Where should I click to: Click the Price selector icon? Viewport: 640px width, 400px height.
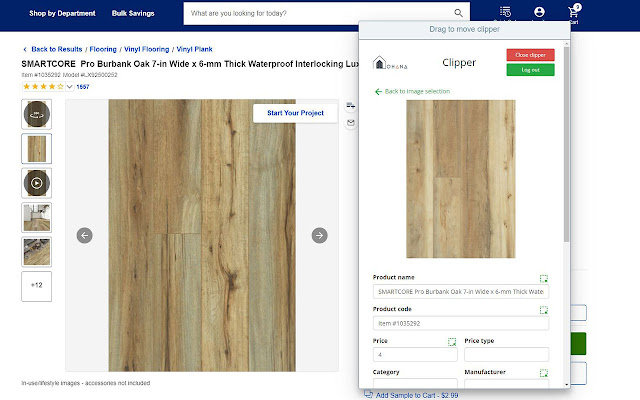(x=452, y=342)
